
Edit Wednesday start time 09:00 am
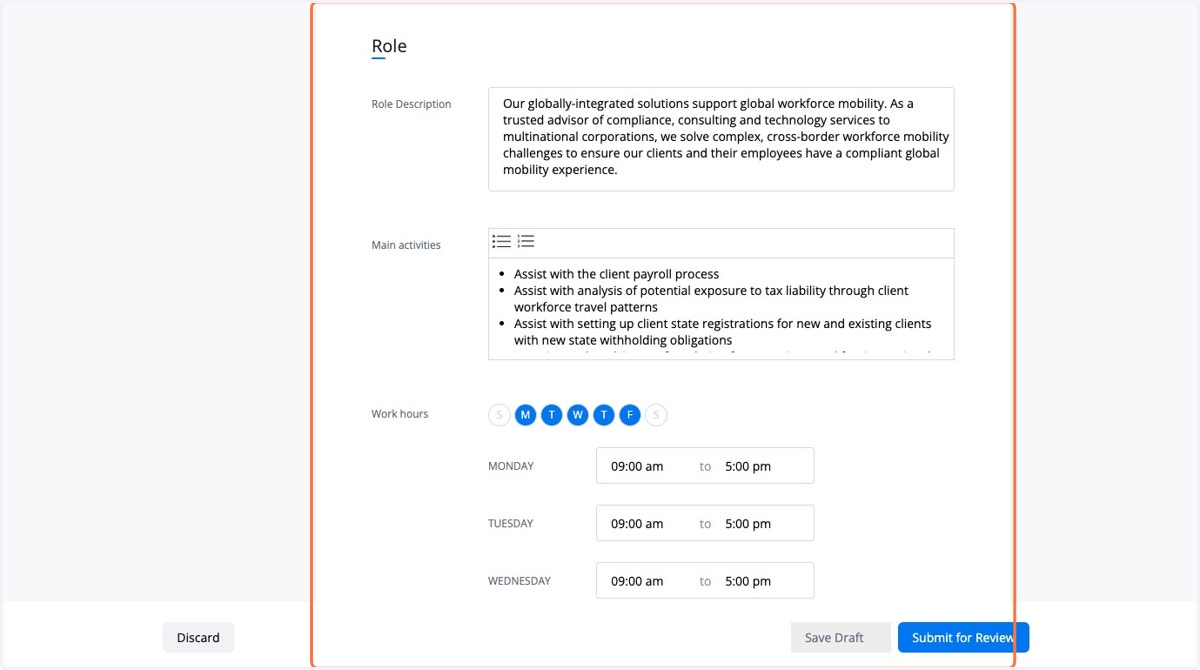(637, 581)
